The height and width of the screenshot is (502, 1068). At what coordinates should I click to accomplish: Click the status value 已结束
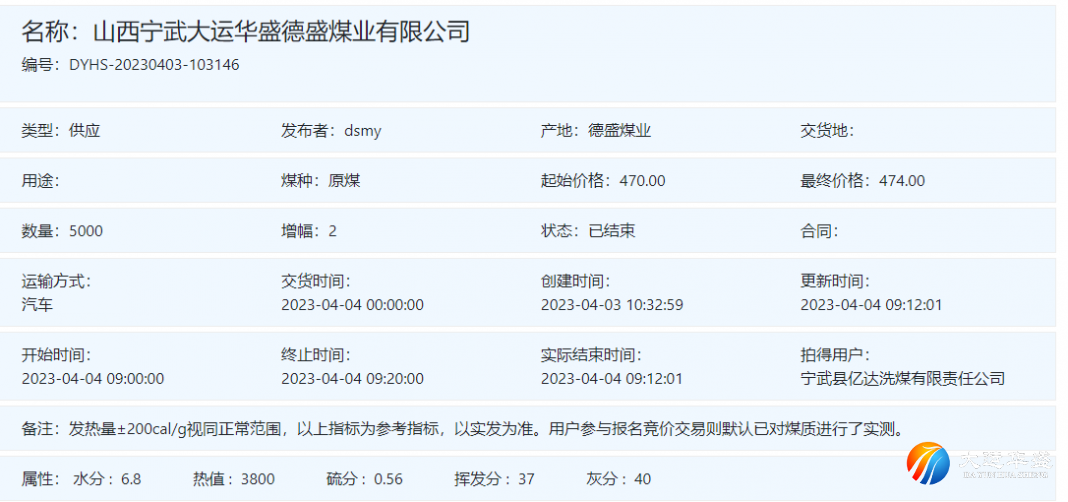[x=611, y=231]
